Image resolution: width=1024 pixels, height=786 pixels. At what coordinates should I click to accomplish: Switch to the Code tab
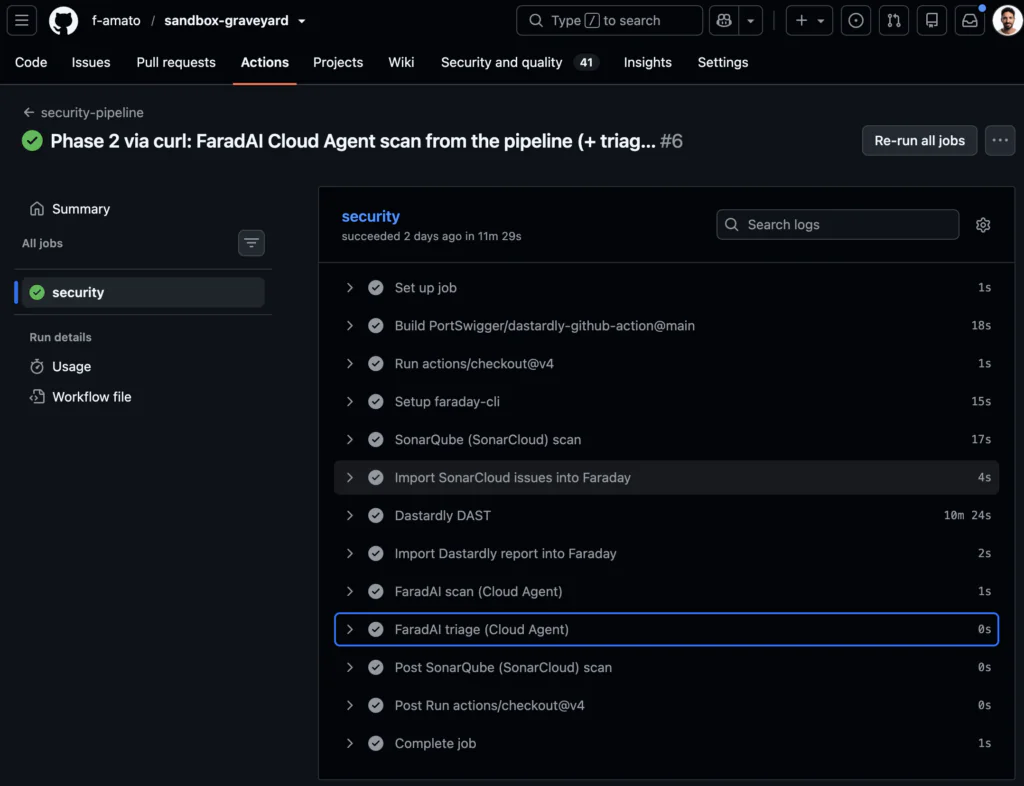pos(31,62)
